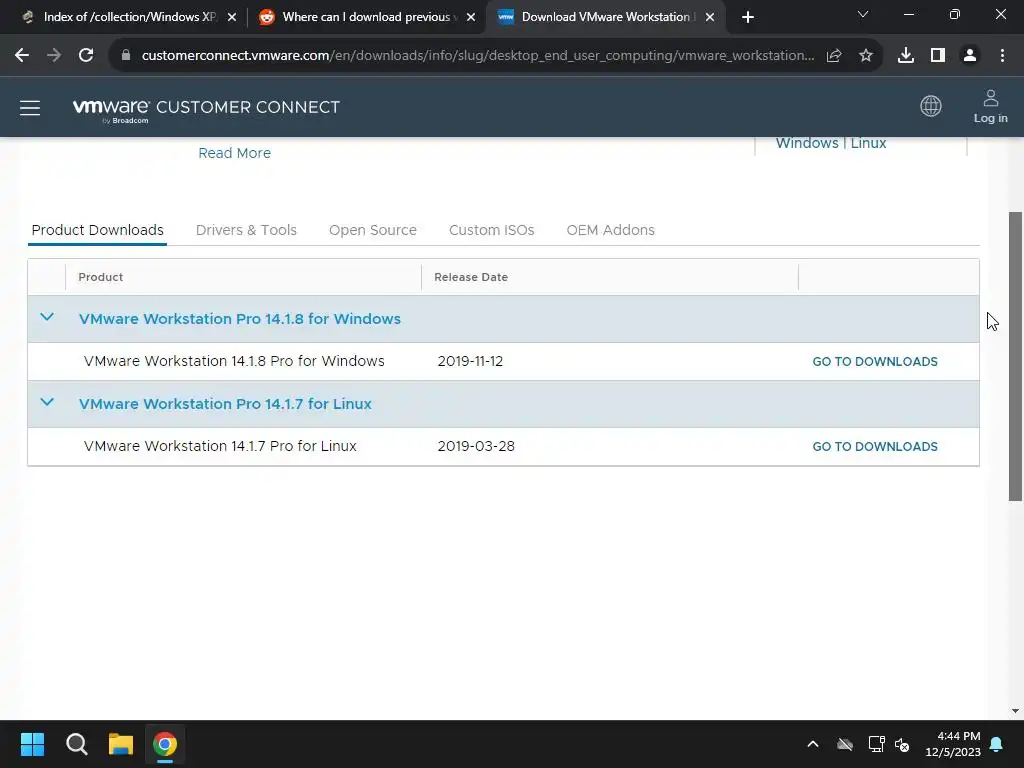Click the 2019-11-12 release date cell
Viewport: 1024px width, 768px height.
(x=470, y=361)
